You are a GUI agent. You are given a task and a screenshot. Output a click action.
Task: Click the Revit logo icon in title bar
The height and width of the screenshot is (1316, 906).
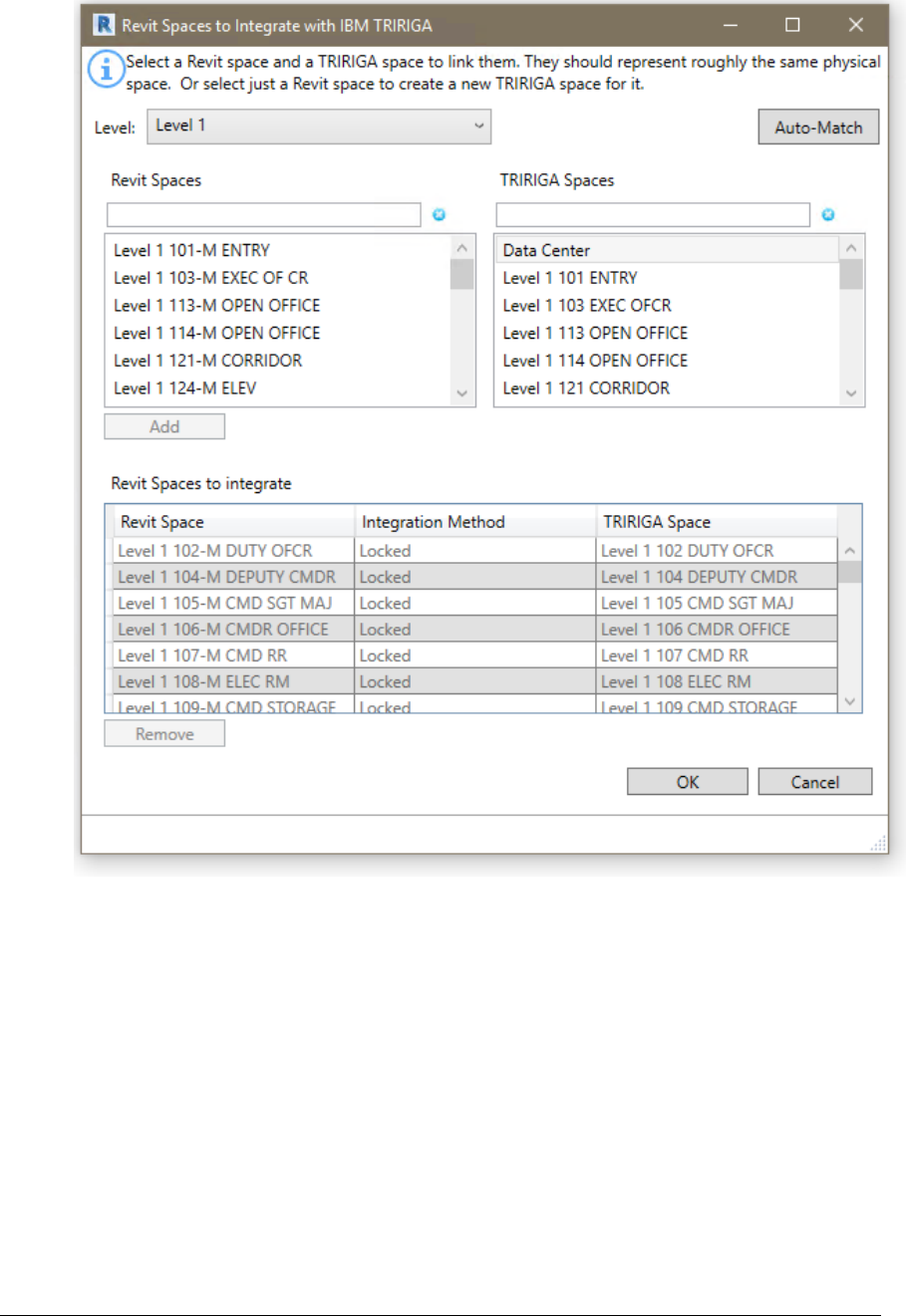pos(104,25)
